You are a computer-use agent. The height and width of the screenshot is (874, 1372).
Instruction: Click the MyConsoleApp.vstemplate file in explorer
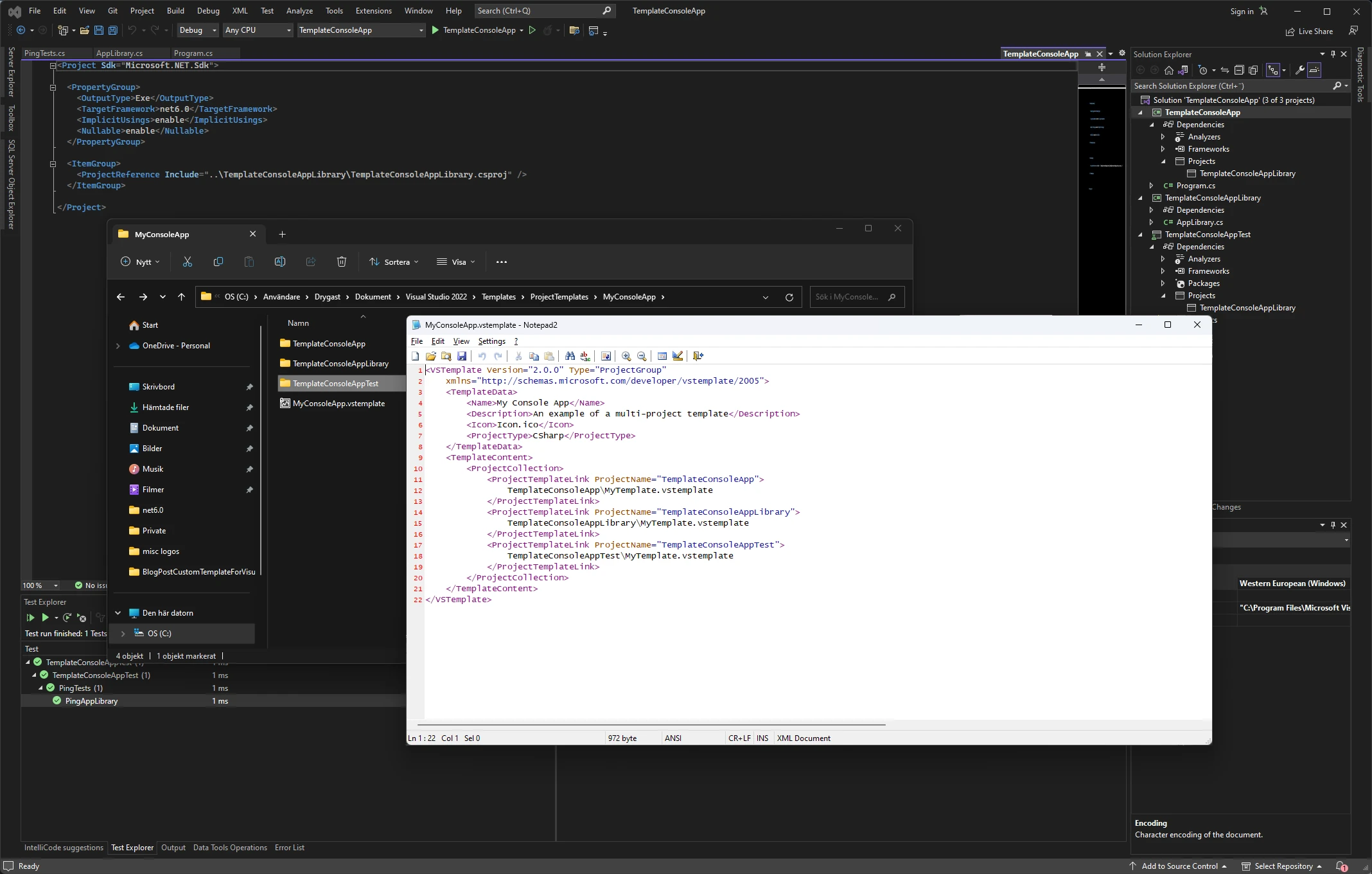(x=339, y=403)
